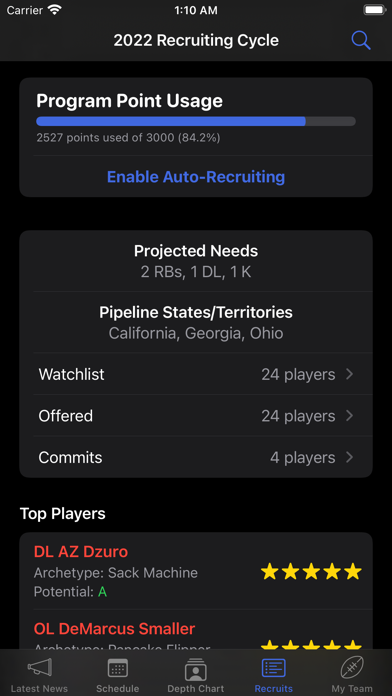Tap DL AZ Dzuro's five-star rating
Viewport: 392px width, 696px height.
[x=311, y=571]
